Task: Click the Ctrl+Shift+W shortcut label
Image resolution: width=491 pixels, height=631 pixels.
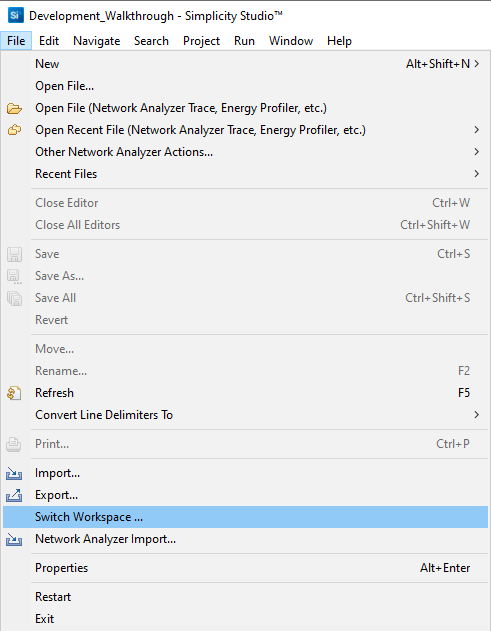Action: 435,225
